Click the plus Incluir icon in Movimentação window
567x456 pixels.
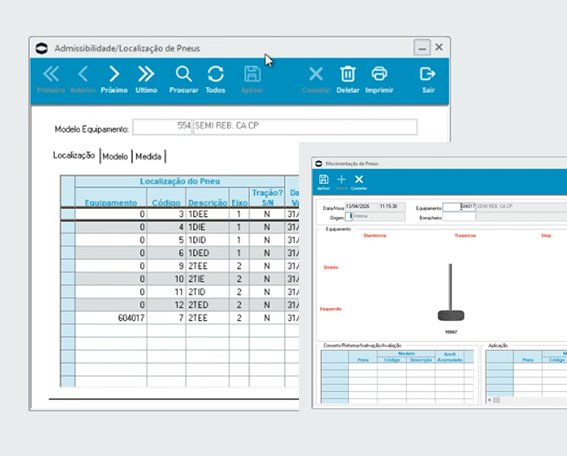pos(341,182)
